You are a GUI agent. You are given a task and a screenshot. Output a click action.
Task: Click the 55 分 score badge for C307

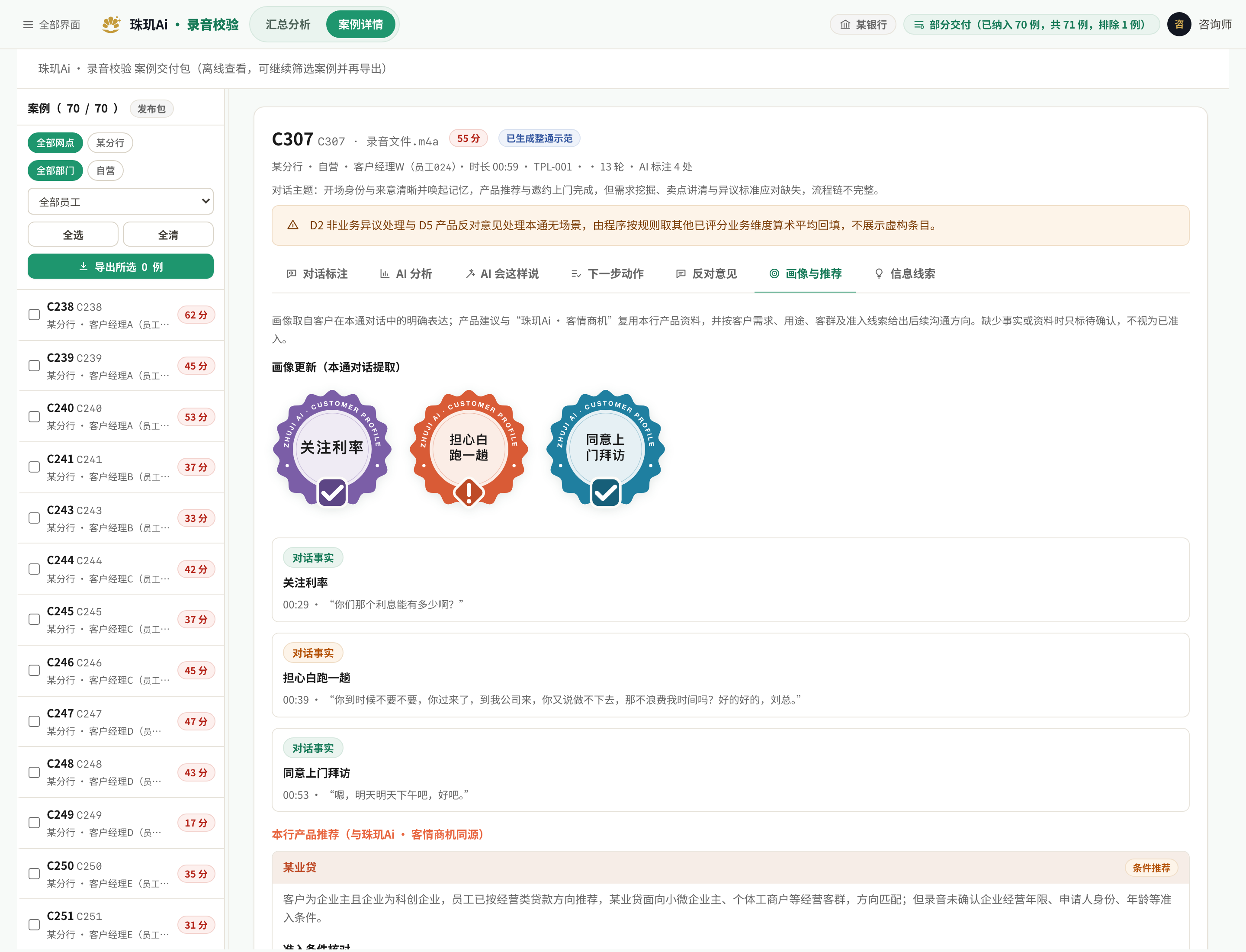pyautogui.click(x=468, y=138)
